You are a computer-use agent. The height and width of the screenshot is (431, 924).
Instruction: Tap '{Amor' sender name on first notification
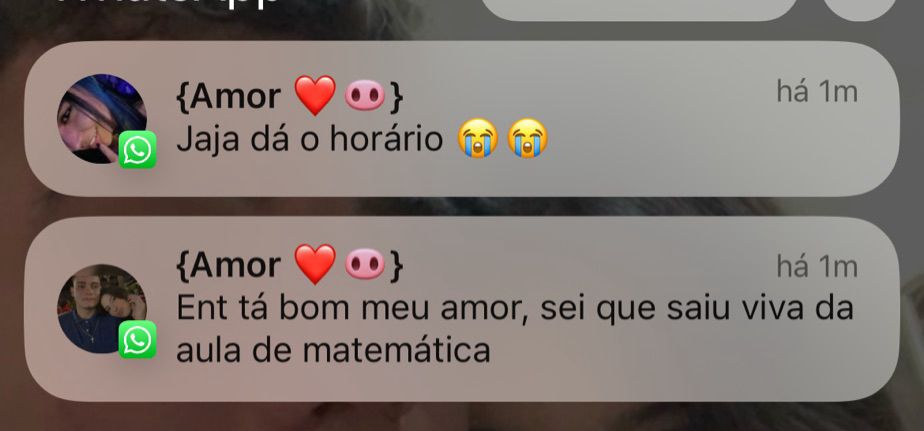click(x=229, y=97)
